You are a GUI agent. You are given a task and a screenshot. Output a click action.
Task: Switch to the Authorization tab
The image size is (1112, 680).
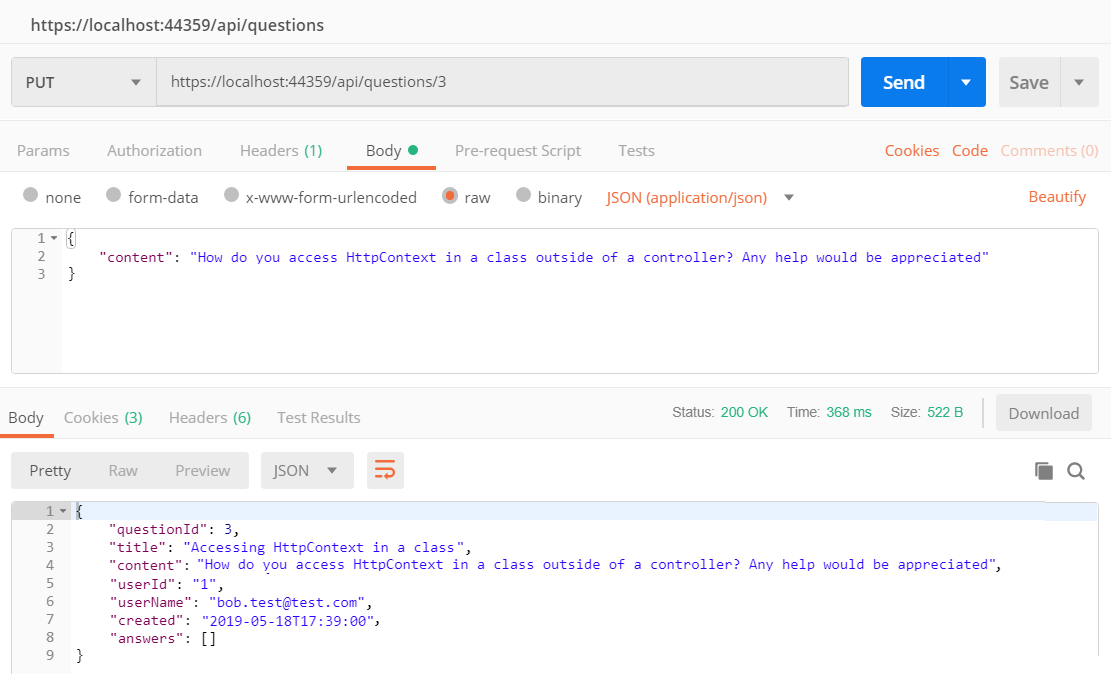154,151
